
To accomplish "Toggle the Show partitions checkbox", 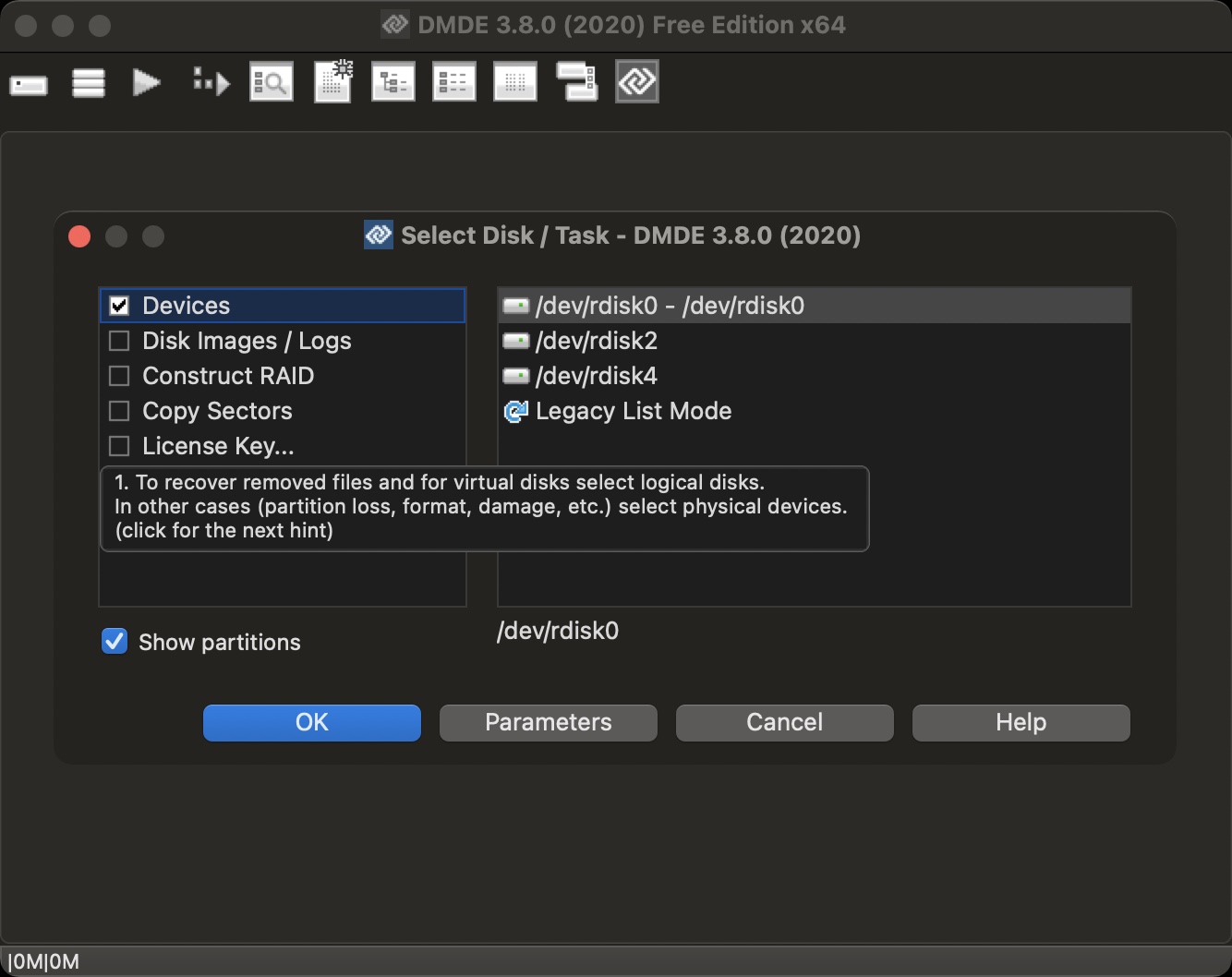I will click(115, 641).
